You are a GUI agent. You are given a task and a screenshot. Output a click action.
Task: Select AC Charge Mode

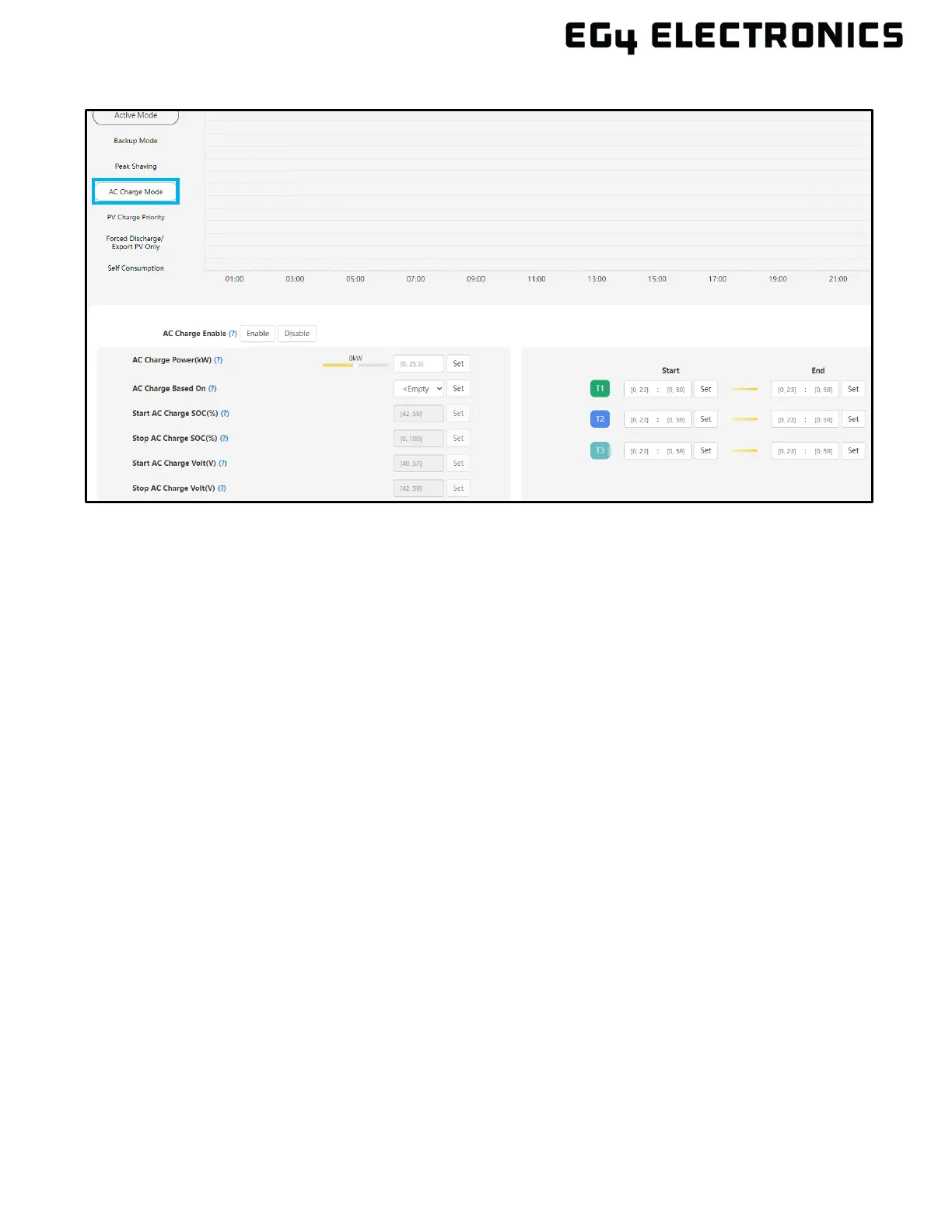[x=135, y=191]
